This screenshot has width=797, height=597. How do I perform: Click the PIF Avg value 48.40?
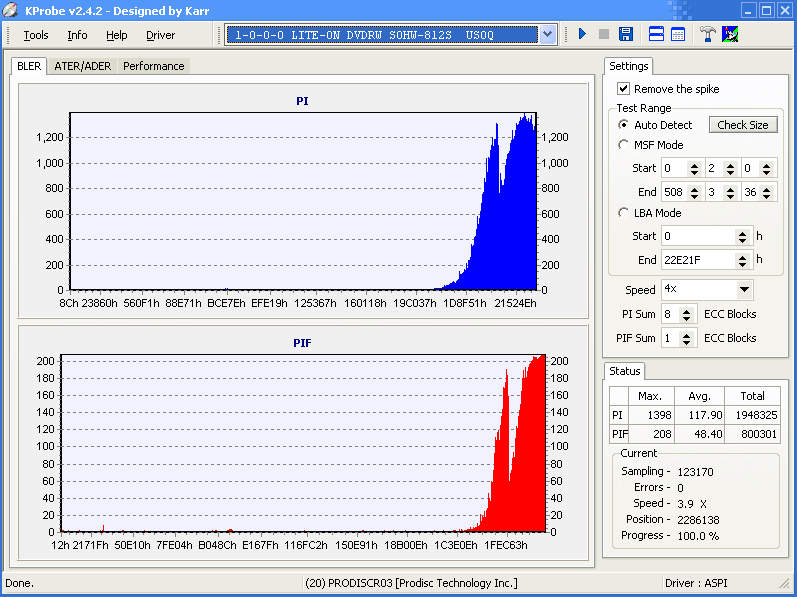point(699,434)
